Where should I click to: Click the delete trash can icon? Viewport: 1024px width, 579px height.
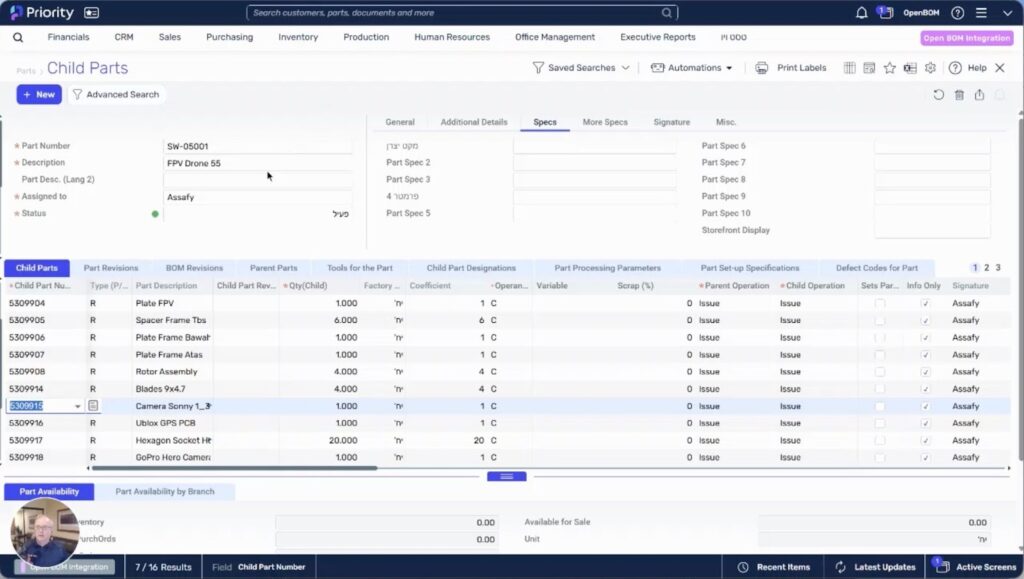pos(959,95)
